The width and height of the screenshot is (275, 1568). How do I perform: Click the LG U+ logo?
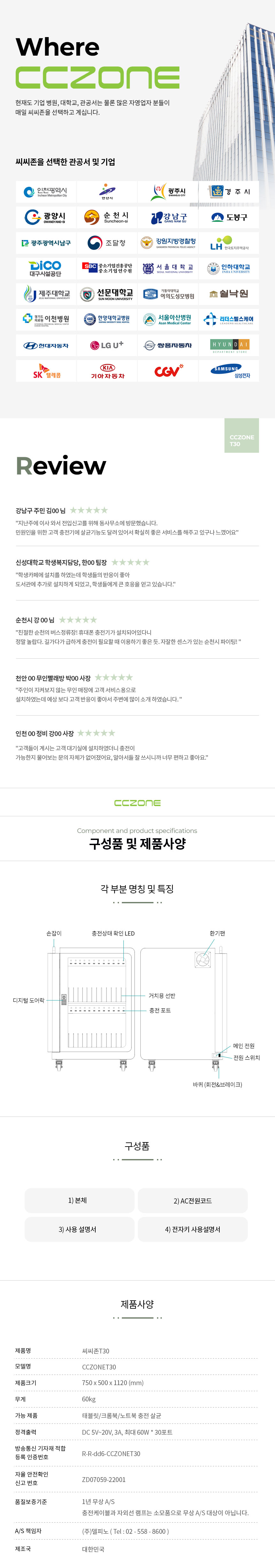[107, 345]
